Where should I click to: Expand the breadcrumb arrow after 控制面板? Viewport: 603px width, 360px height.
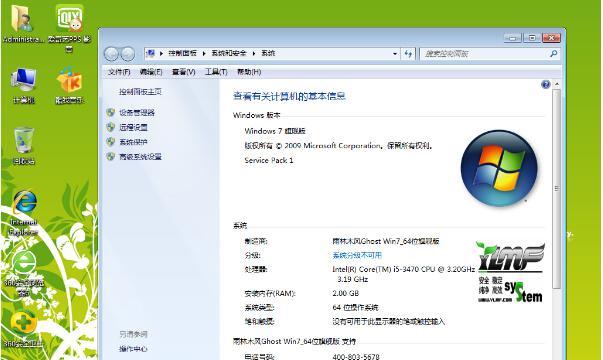pyautogui.click(x=204, y=53)
